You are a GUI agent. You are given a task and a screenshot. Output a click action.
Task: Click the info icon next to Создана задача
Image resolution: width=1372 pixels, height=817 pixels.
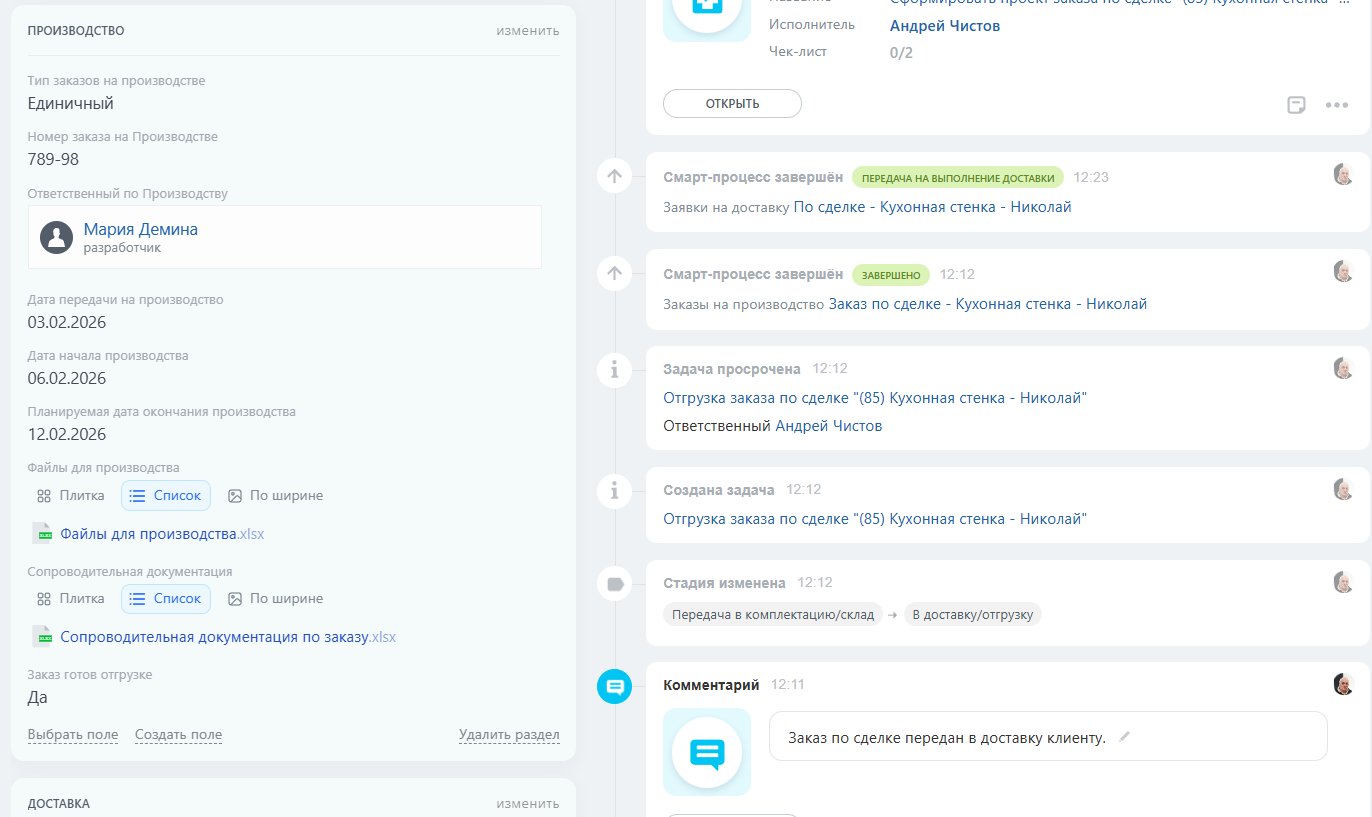click(x=614, y=491)
